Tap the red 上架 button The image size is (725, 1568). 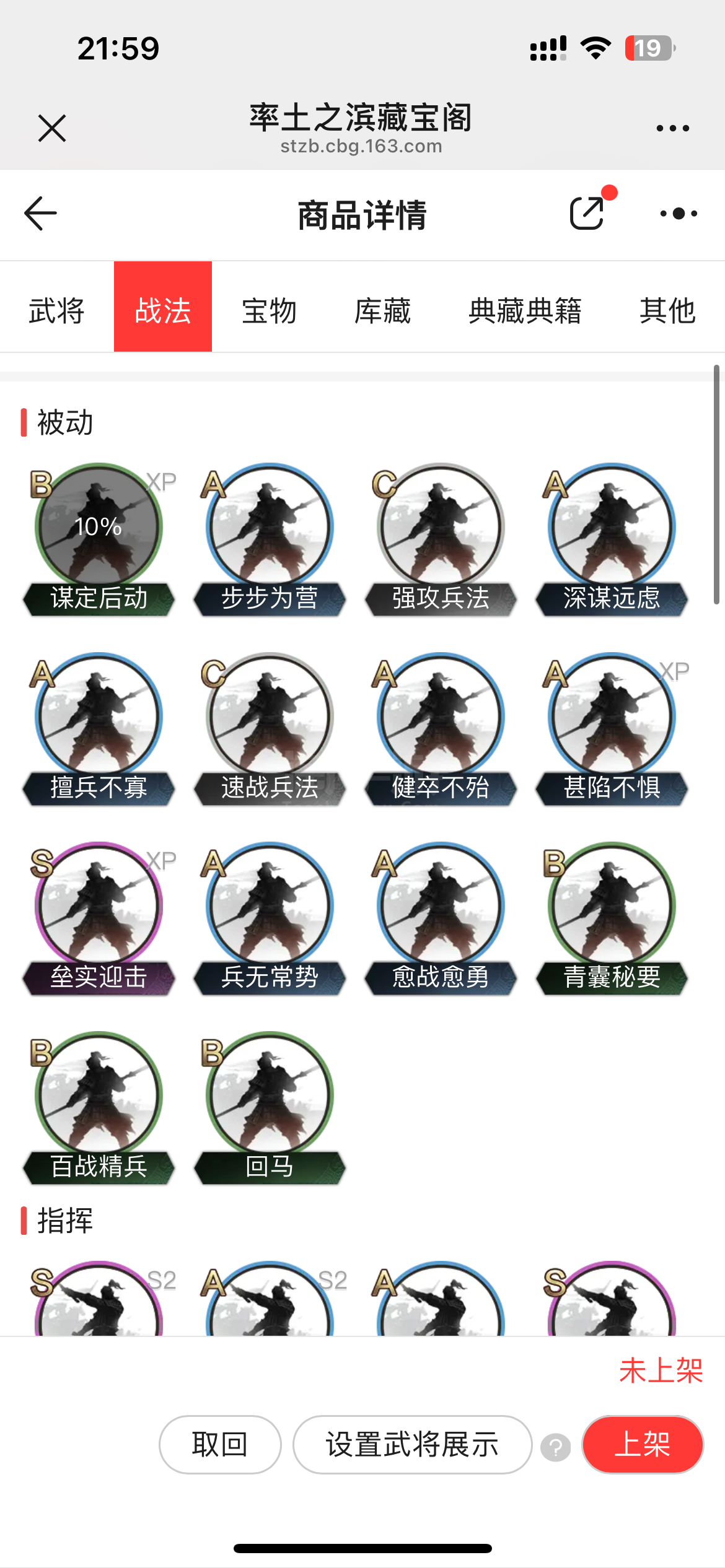tap(643, 1445)
